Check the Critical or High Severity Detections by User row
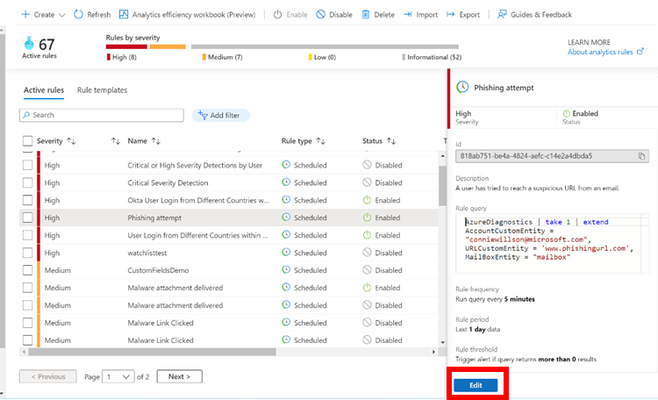This screenshot has height=400, width=658. point(27,165)
